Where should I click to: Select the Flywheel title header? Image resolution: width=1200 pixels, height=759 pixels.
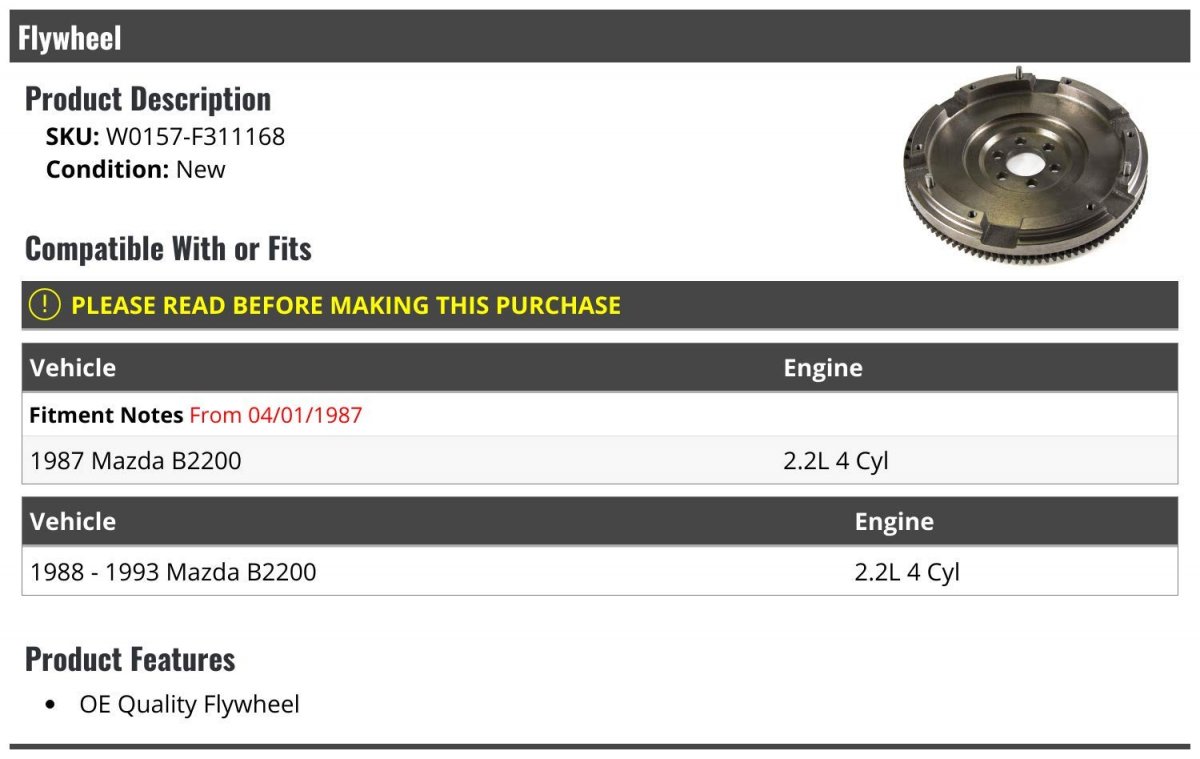click(x=70, y=38)
